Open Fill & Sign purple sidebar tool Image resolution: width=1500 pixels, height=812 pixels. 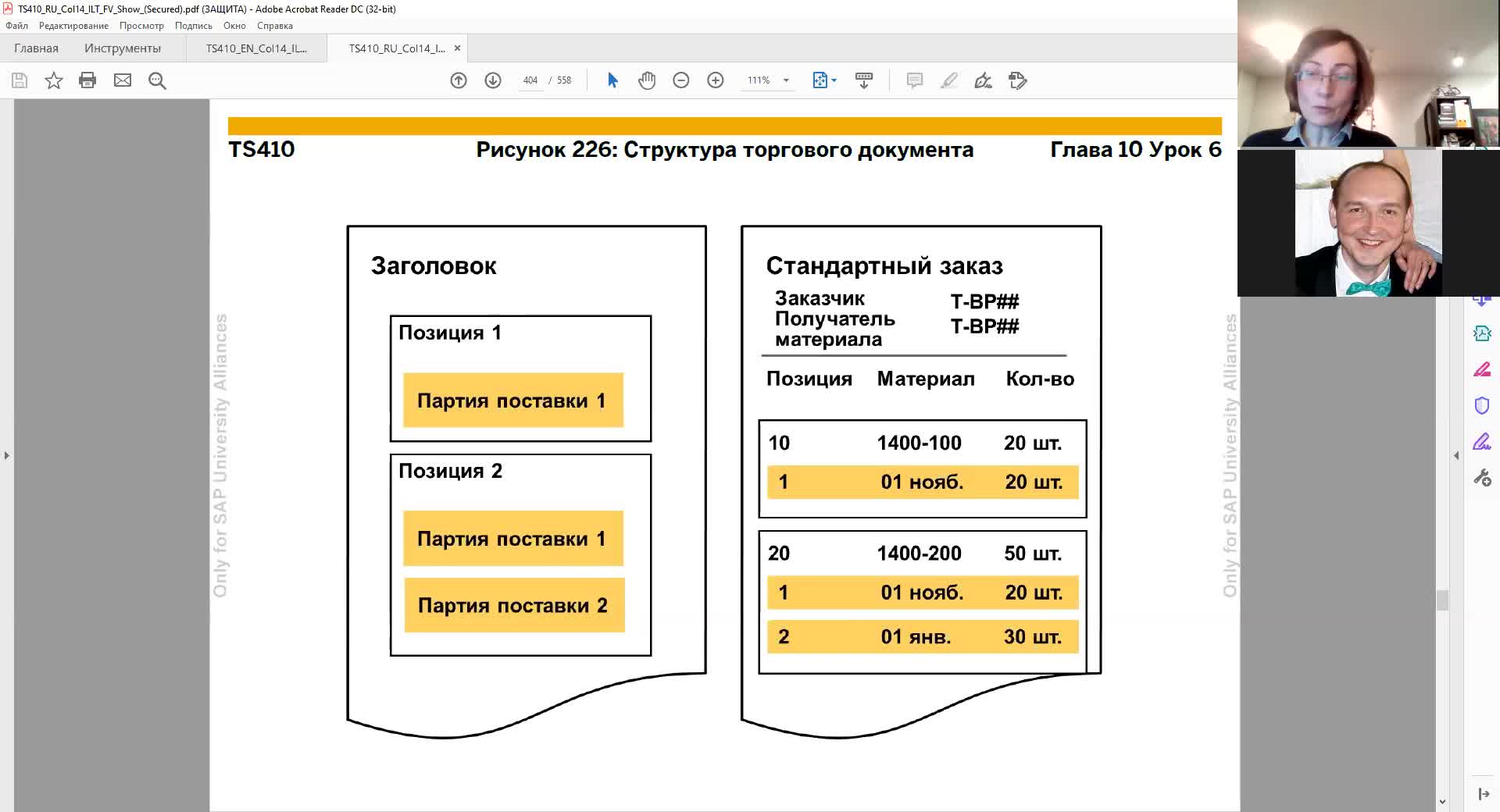click(x=1482, y=442)
